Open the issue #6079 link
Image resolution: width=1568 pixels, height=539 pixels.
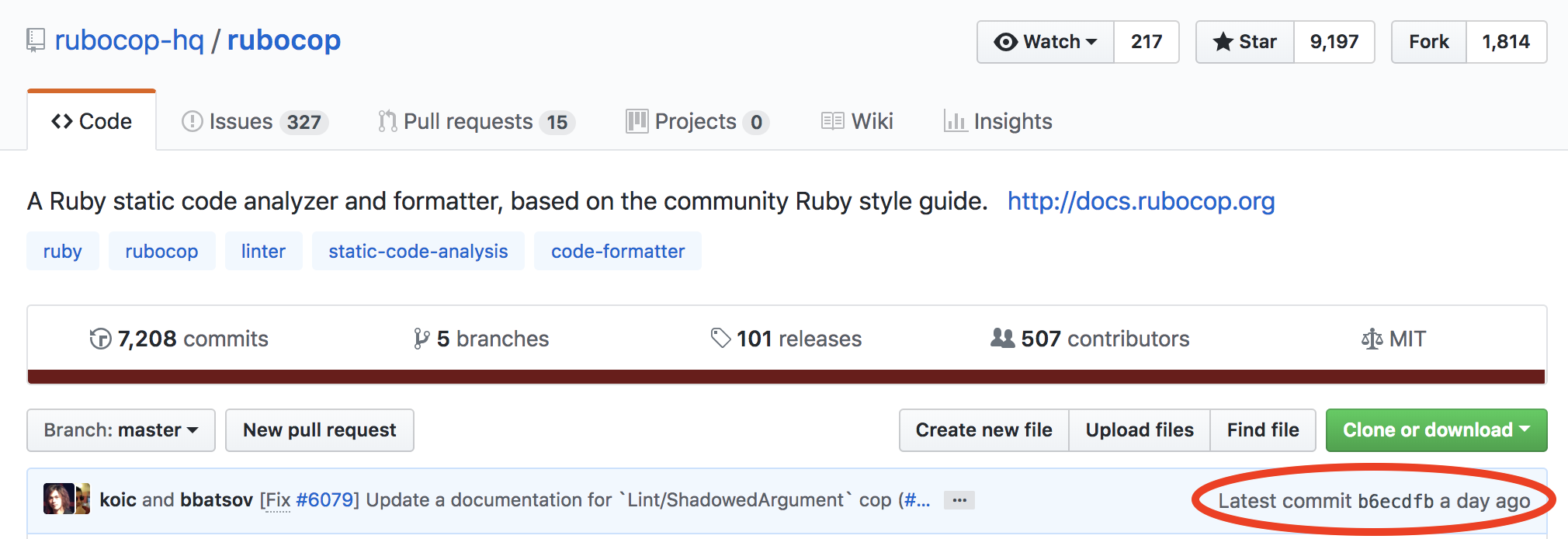tap(324, 499)
